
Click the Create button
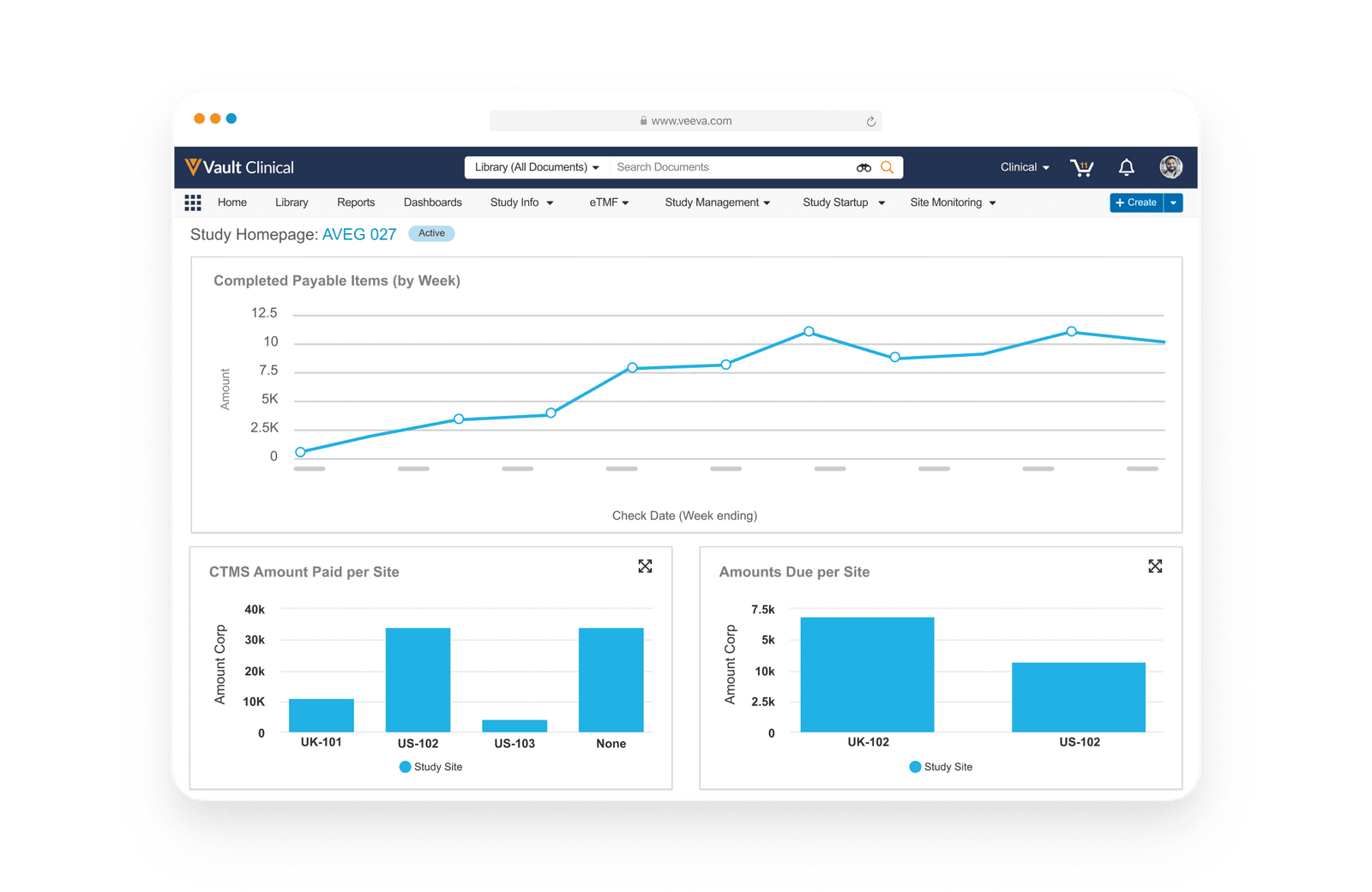pyautogui.click(x=1136, y=202)
